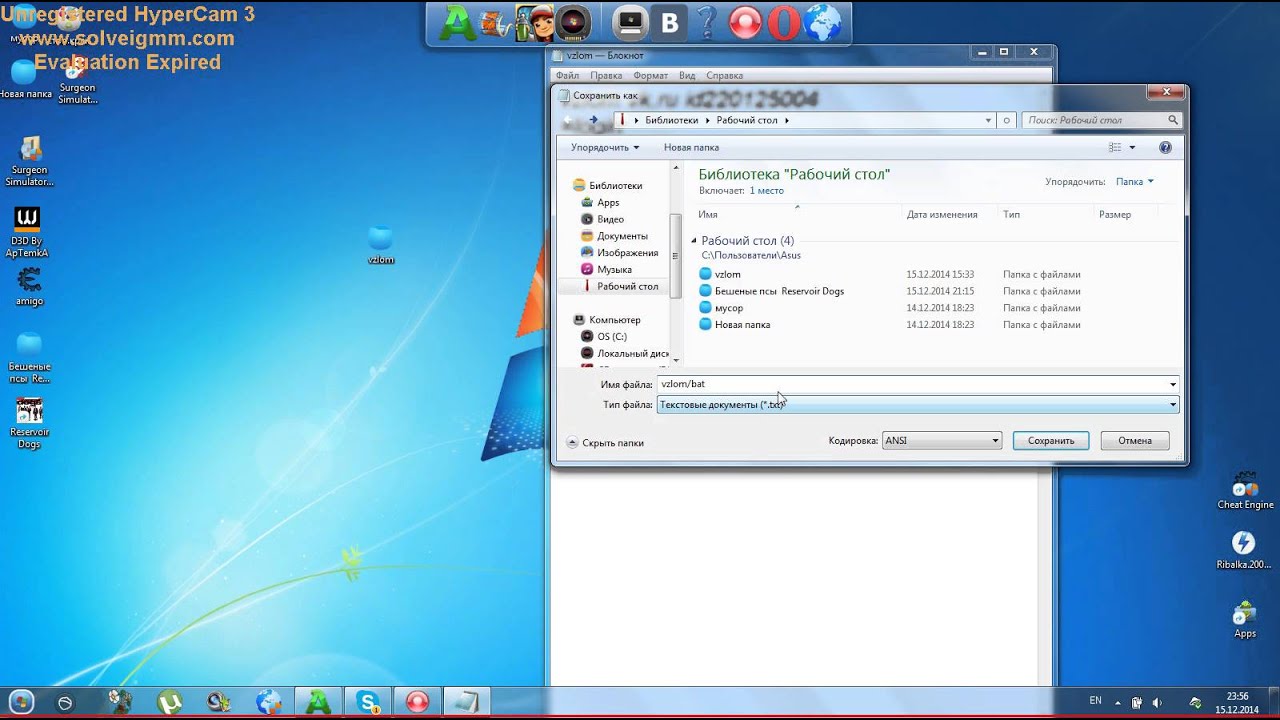
Task: Open the Тип файла dropdown
Action: (x=918, y=405)
